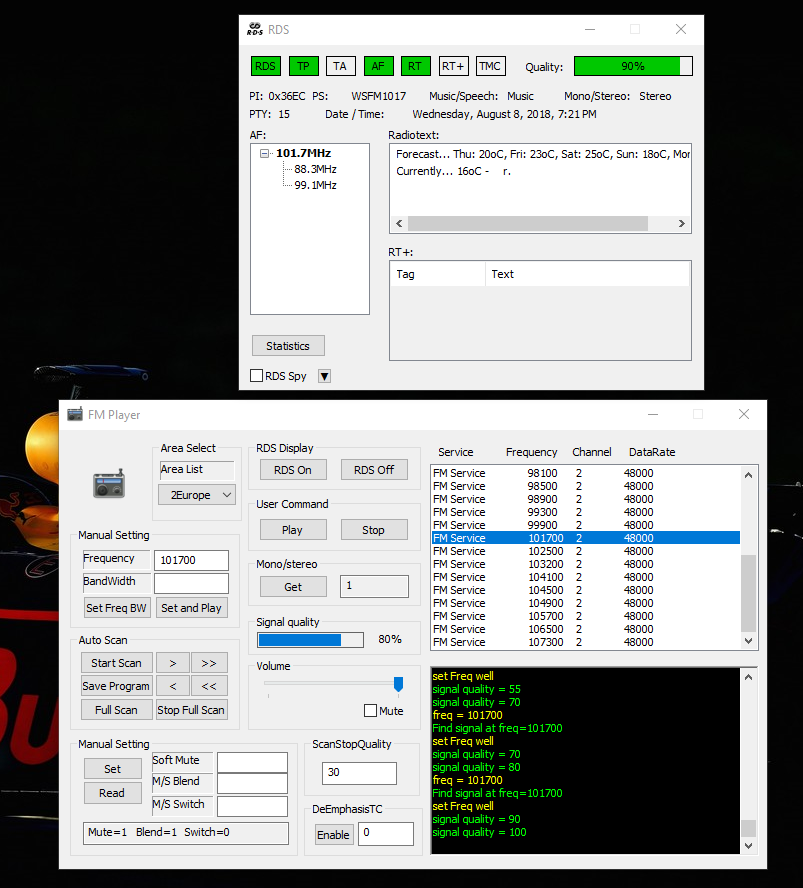Click the Start Scan button
The image size is (803, 888).
point(116,663)
